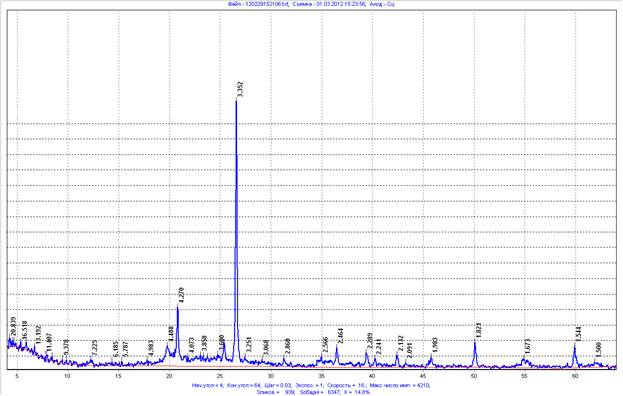The image size is (623, 396).
Task: Click the 4.983 peak label
Action: (151, 348)
